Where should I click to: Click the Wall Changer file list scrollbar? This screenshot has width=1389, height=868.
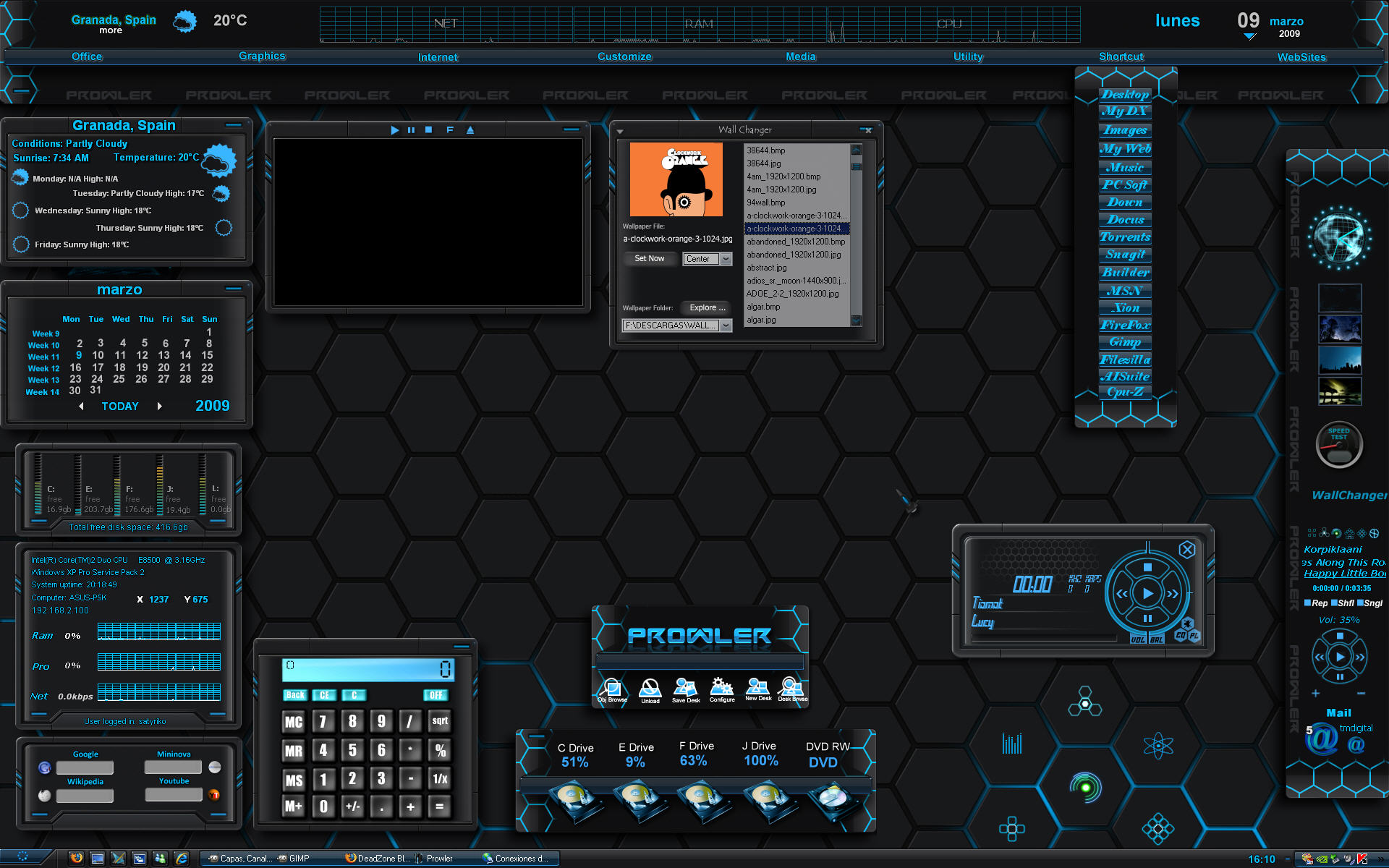(x=857, y=235)
